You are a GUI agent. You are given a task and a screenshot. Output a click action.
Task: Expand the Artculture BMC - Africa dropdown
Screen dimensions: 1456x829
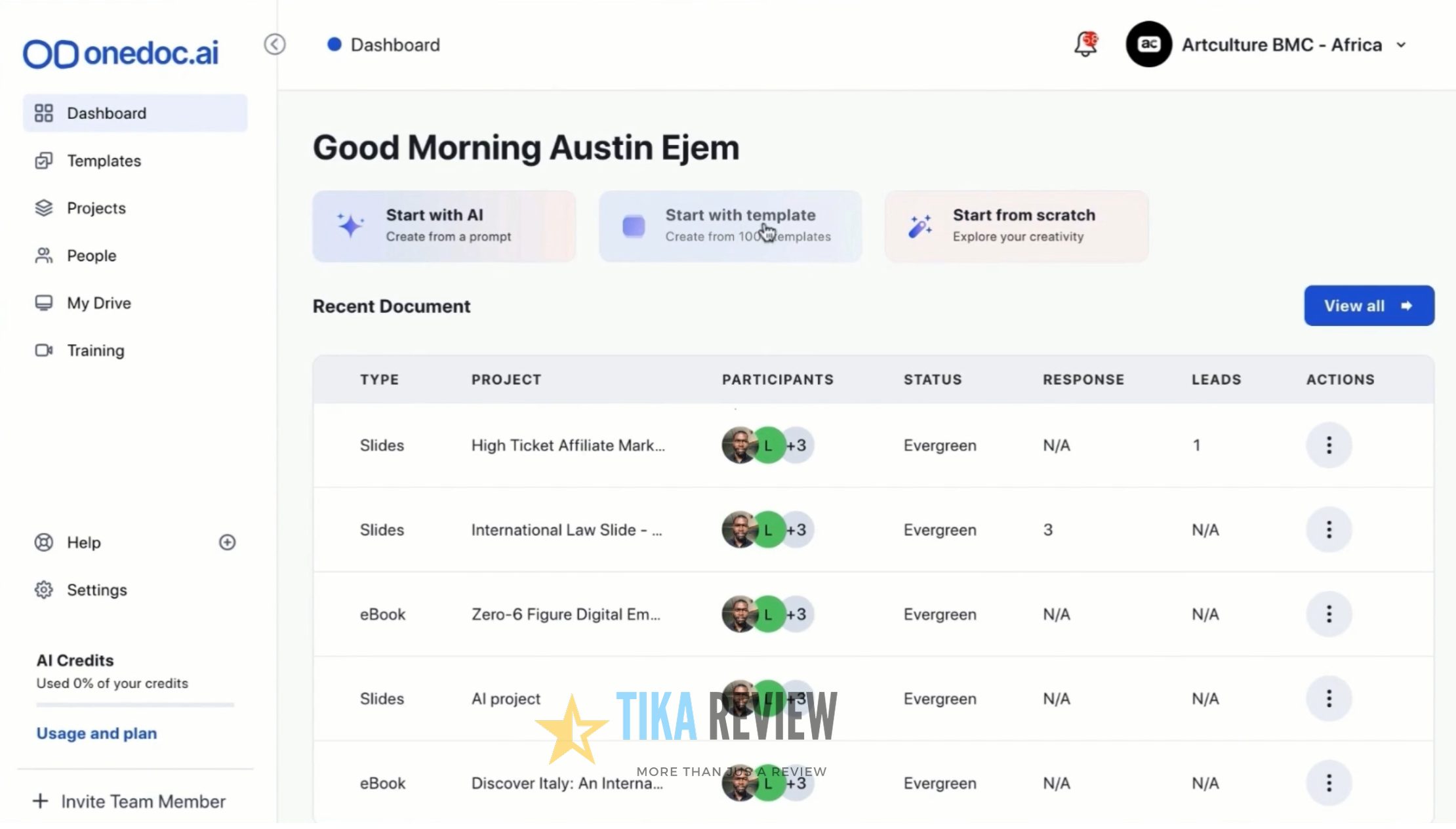point(1402,45)
